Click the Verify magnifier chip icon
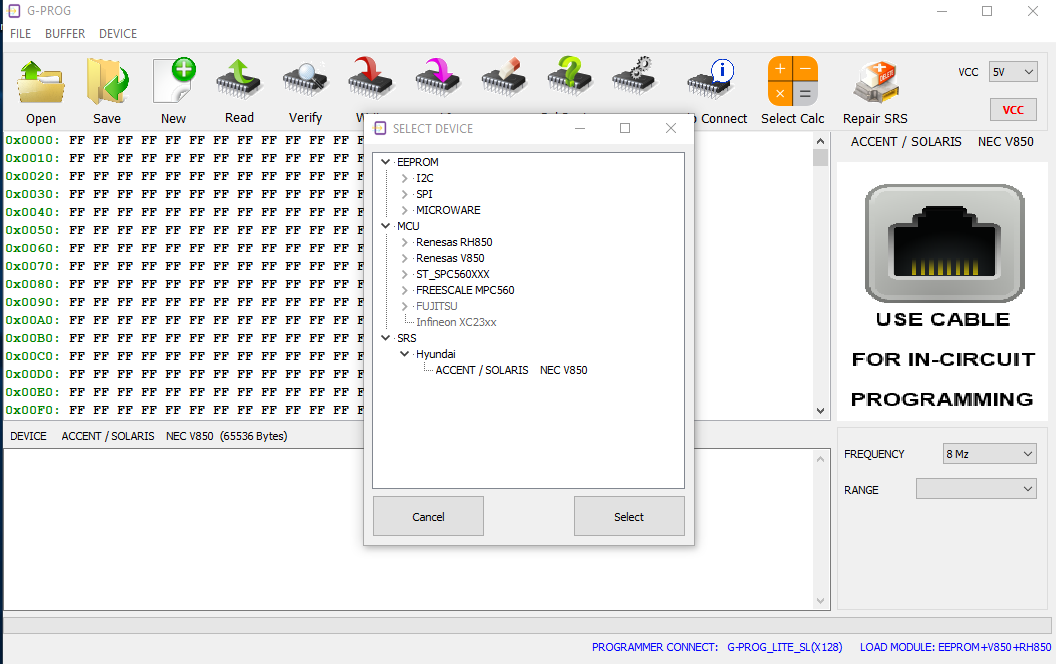 (305, 81)
